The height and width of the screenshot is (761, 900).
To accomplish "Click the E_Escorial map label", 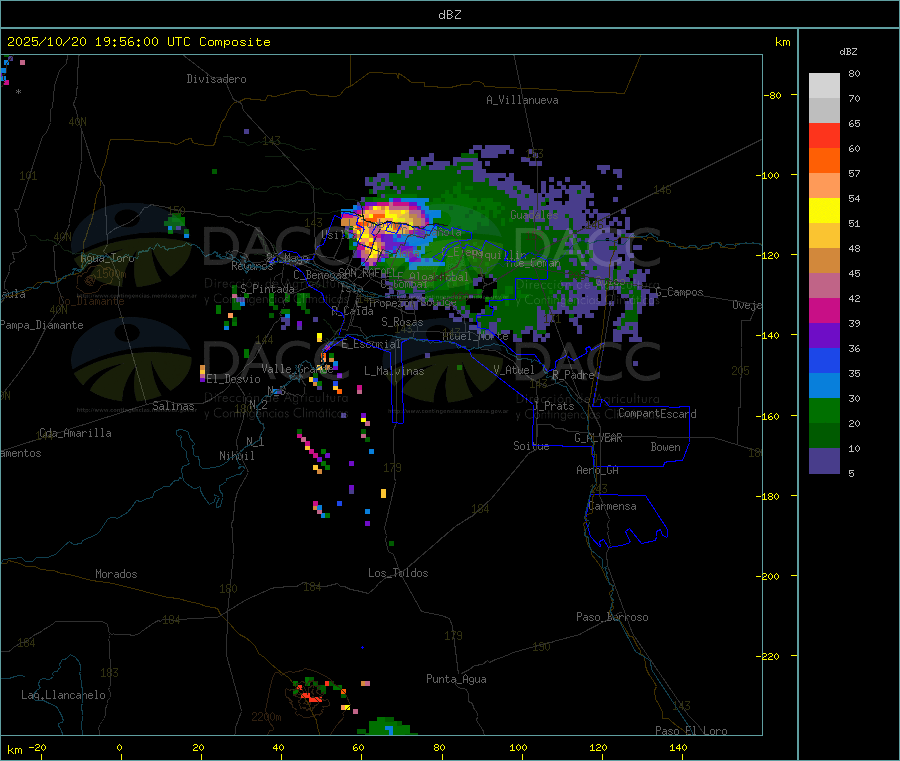I will point(371,344).
